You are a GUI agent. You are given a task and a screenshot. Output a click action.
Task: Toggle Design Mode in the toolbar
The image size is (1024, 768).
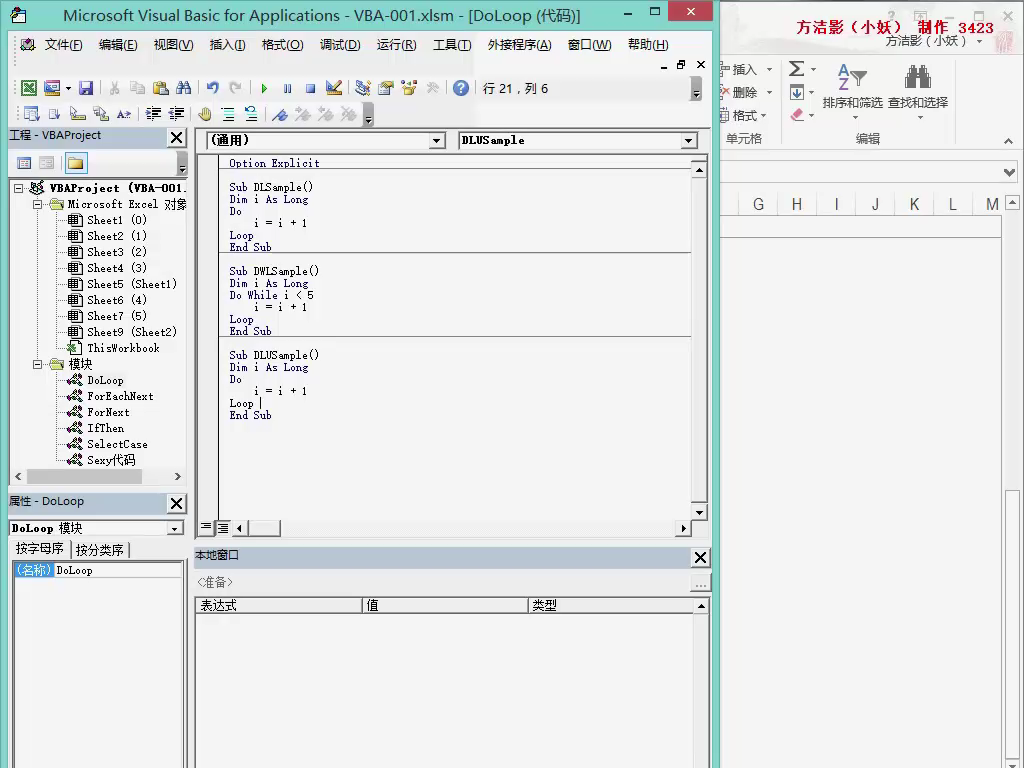pos(334,88)
